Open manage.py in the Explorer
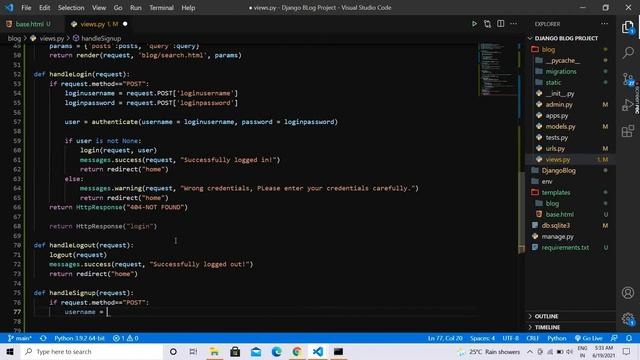Image resolution: width=640 pixels, height=360 pixels. coord(557,237)
